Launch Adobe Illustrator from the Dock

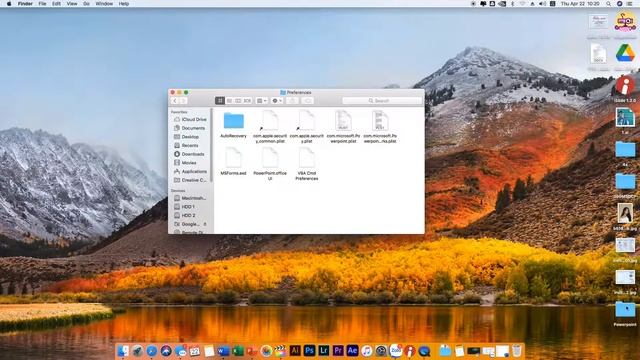tap(295, 351)
